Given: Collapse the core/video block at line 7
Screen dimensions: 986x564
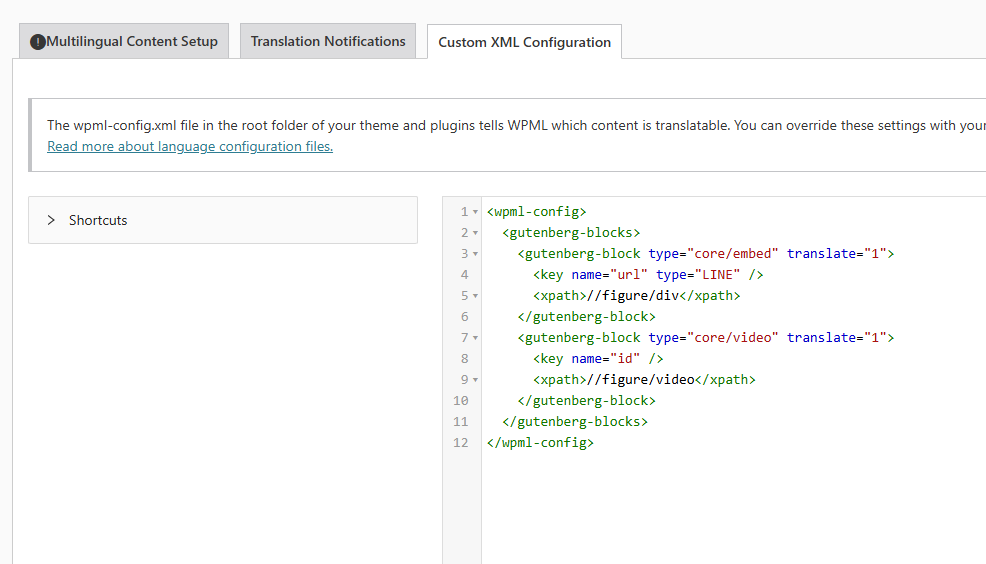Looking at the screenshot, I should point(475,338).
